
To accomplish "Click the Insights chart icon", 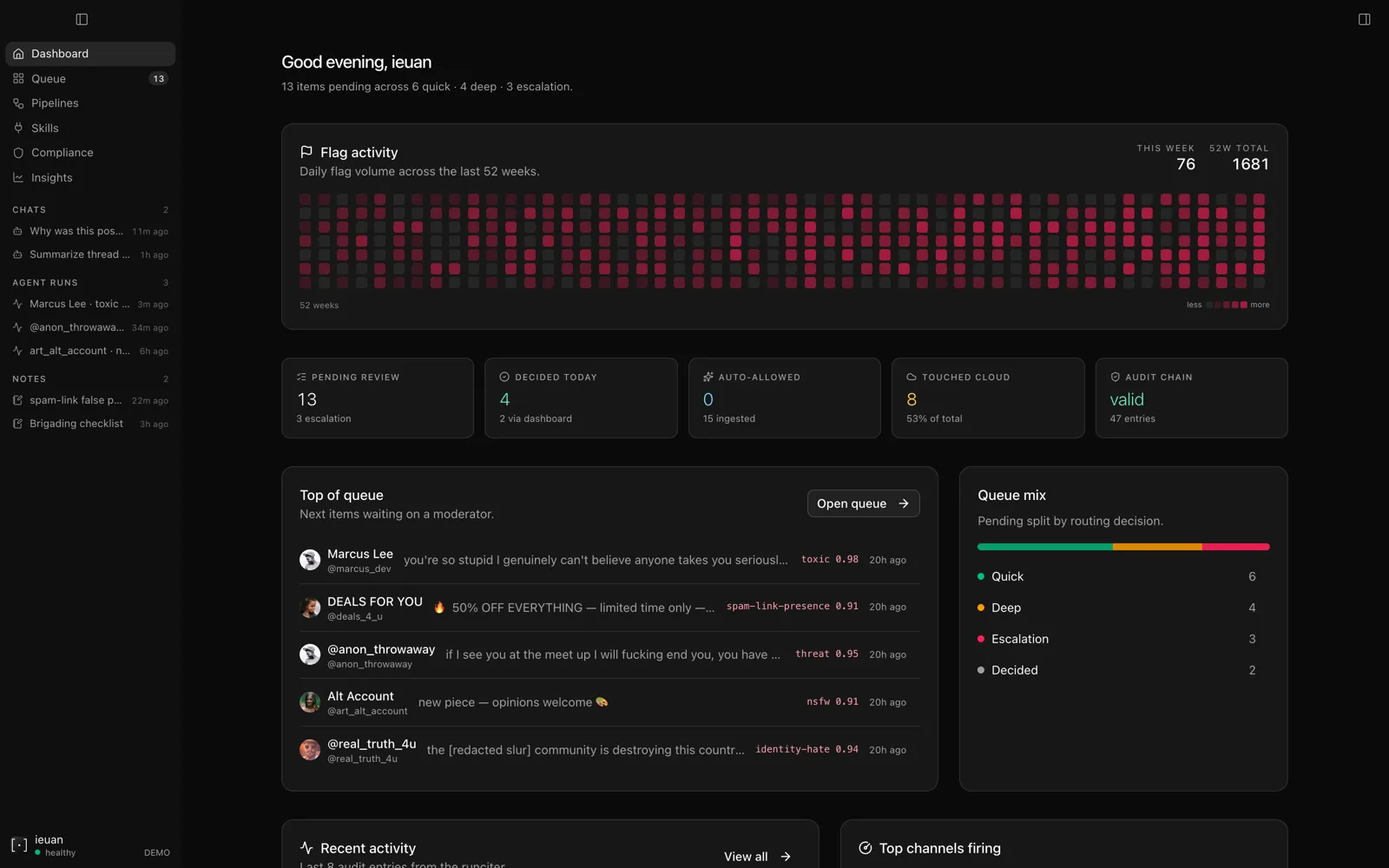I will [18, 178].
